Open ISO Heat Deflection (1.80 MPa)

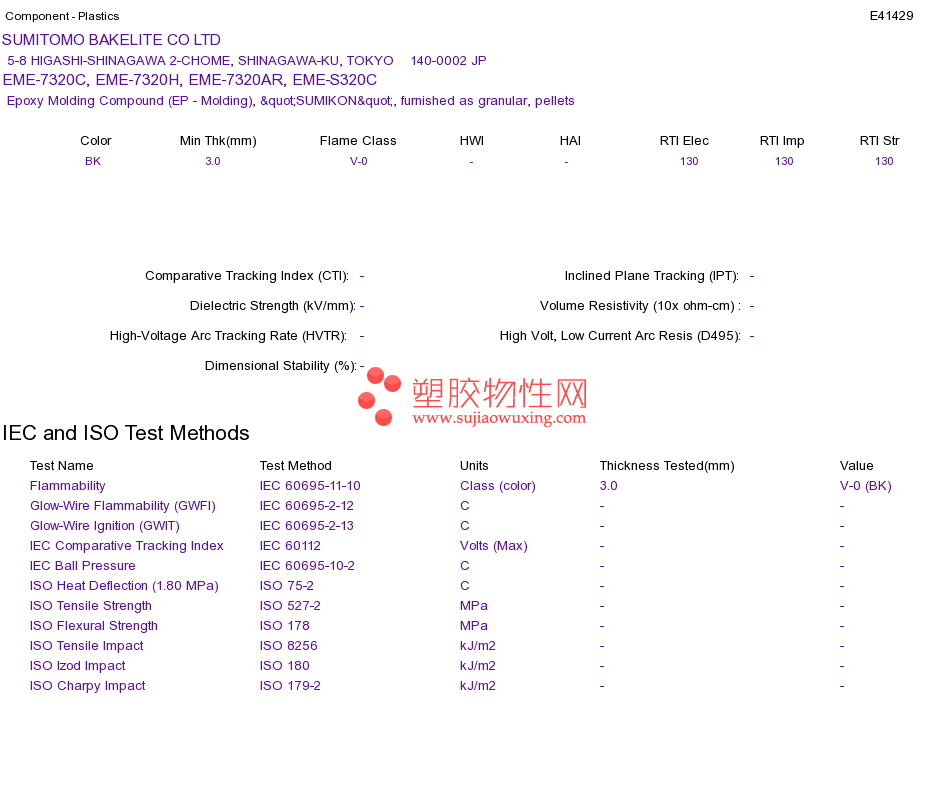tap(124, 586)
